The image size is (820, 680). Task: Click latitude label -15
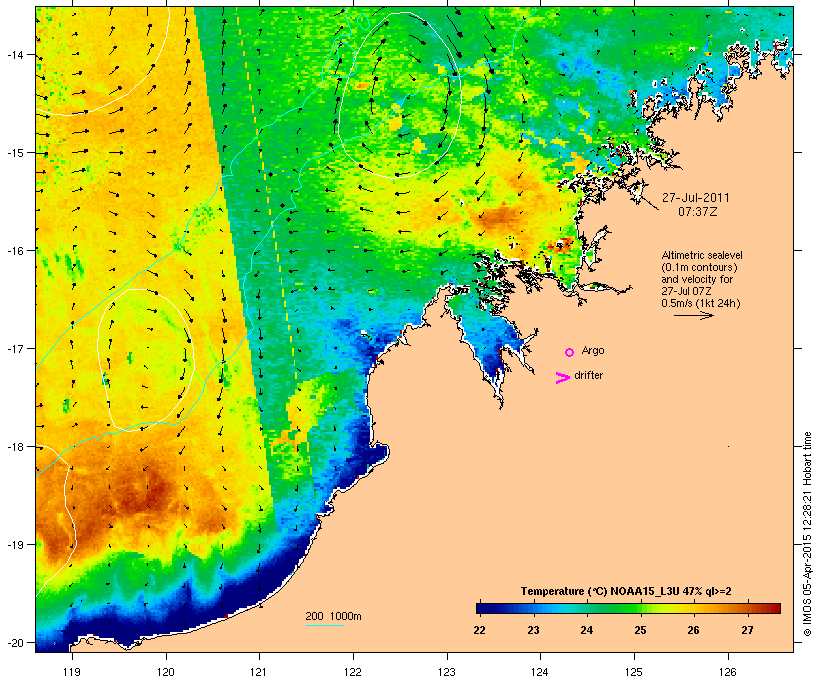[x=14, y=153]
